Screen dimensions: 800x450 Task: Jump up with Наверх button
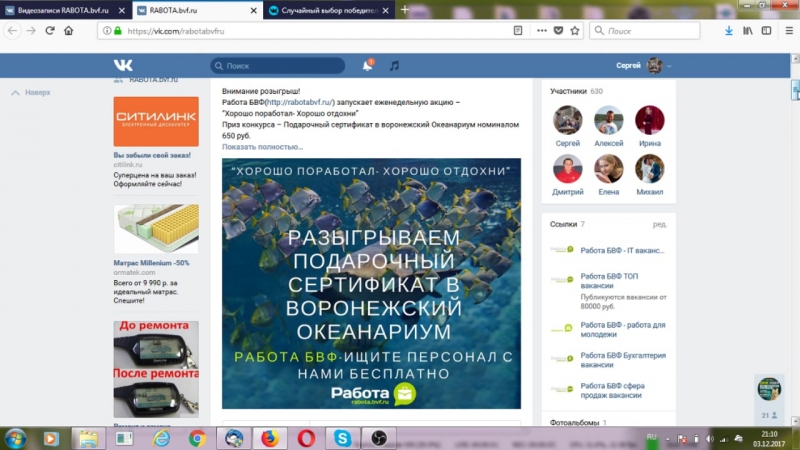[31, 92]
